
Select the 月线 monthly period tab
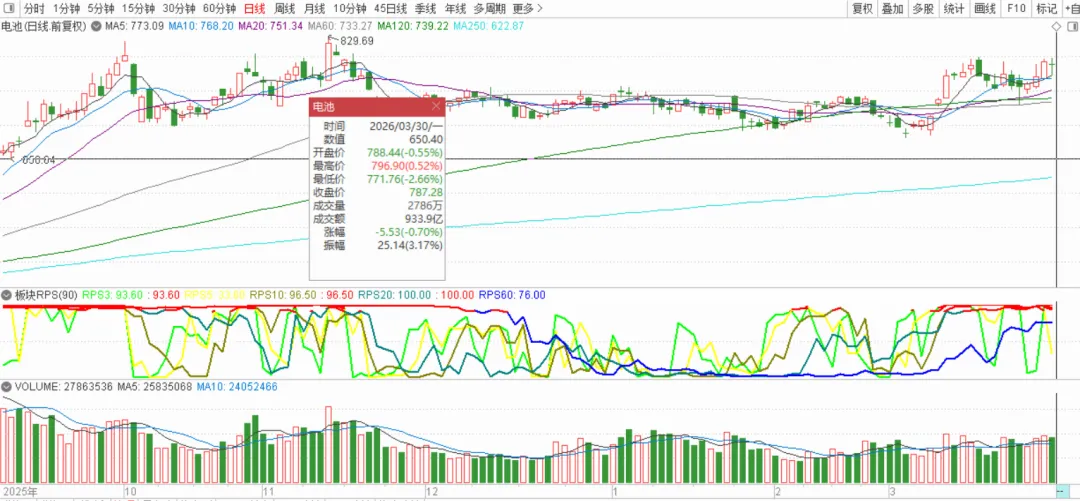[x=315, y=9]
